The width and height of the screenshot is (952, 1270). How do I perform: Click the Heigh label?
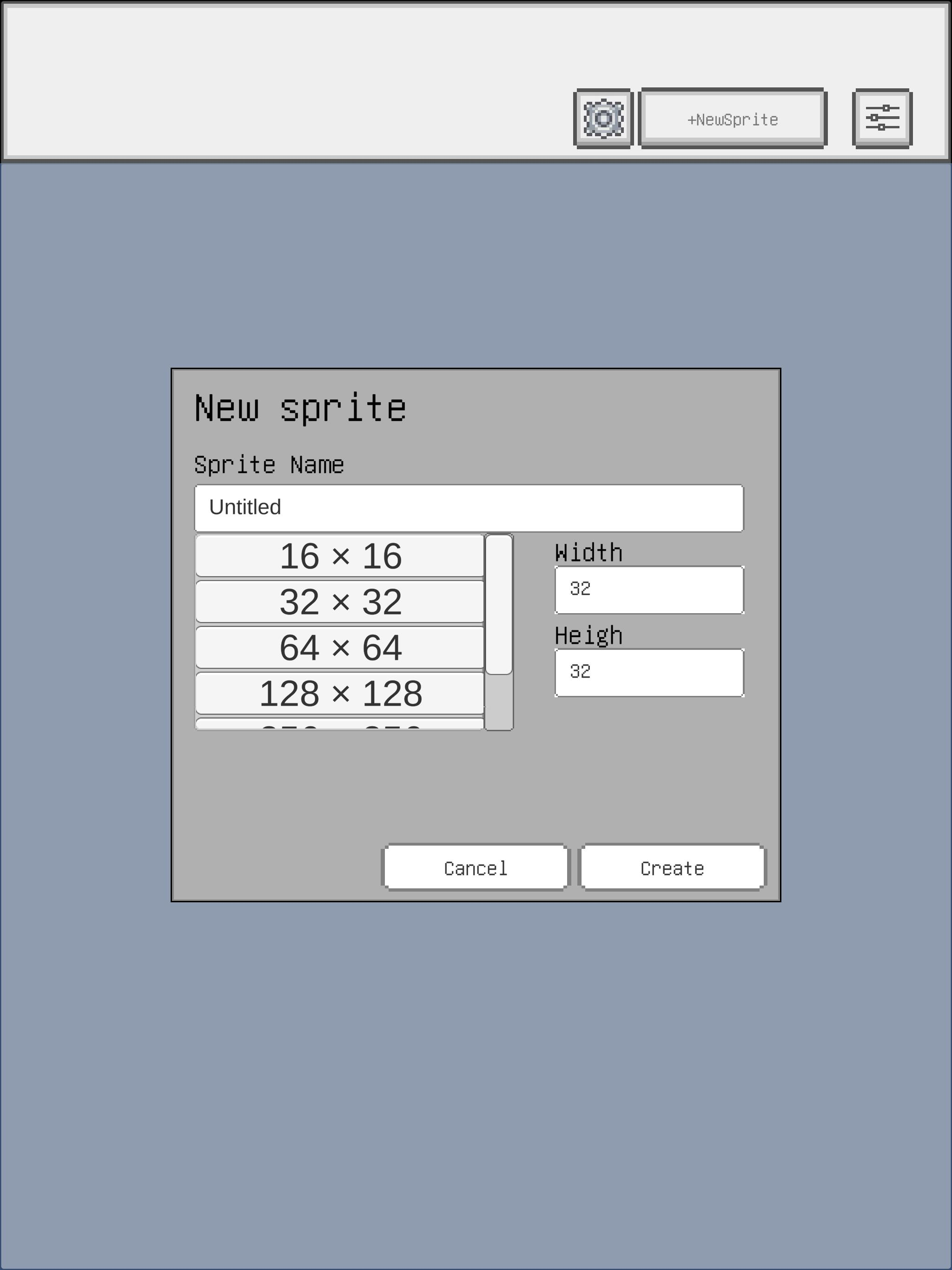tap(588, 635)
